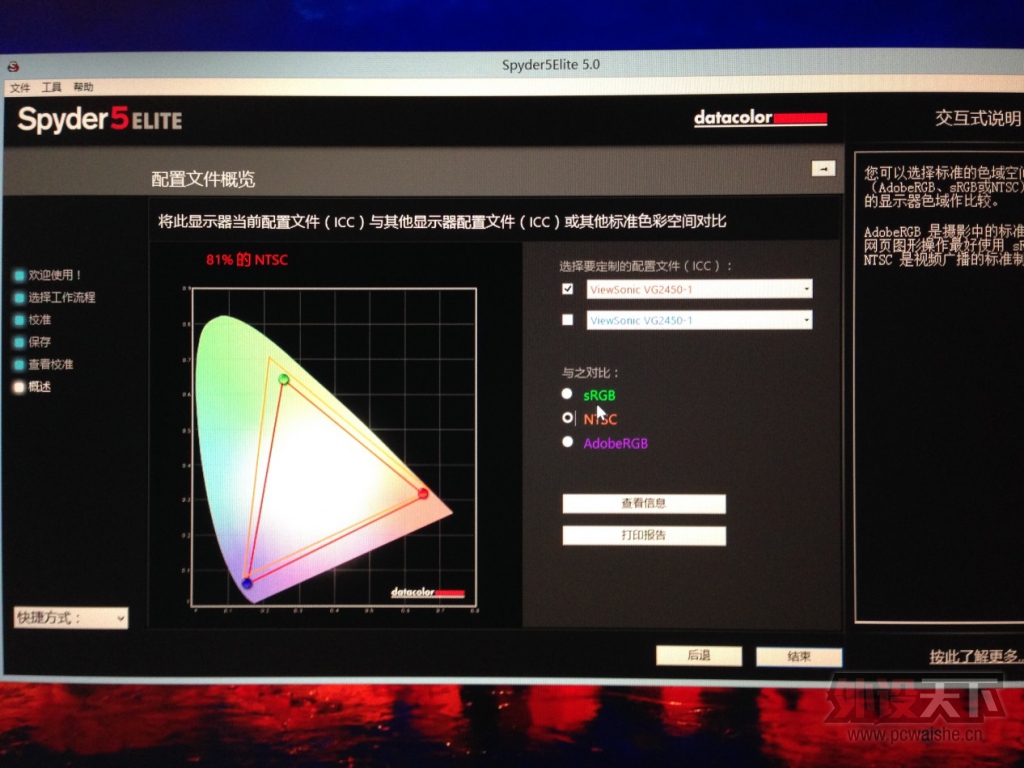Go to the 校准 step
Screen dimensions: 1024x768
33,320
